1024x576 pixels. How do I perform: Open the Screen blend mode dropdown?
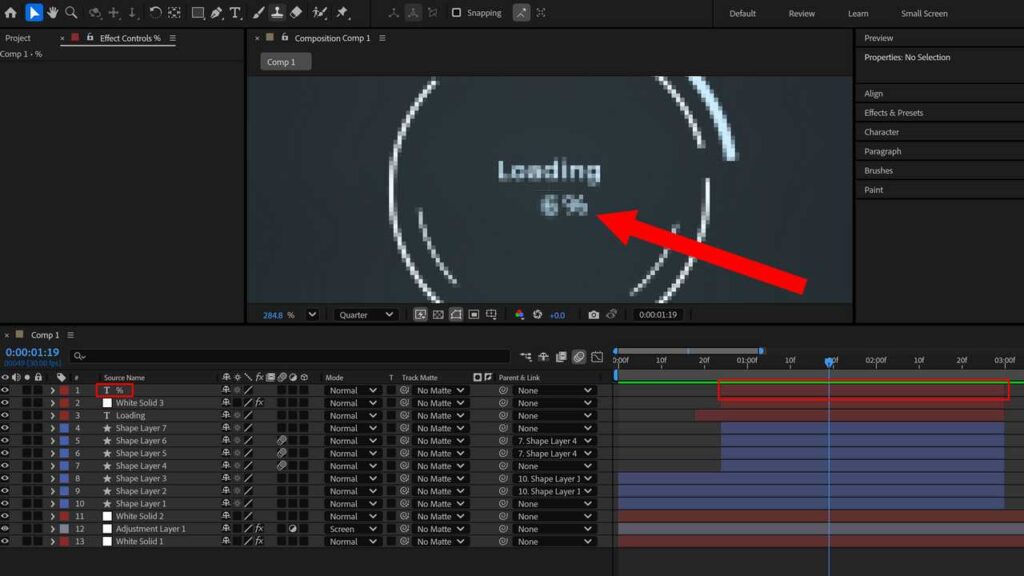pyautogui.click(x=352, y=529)
